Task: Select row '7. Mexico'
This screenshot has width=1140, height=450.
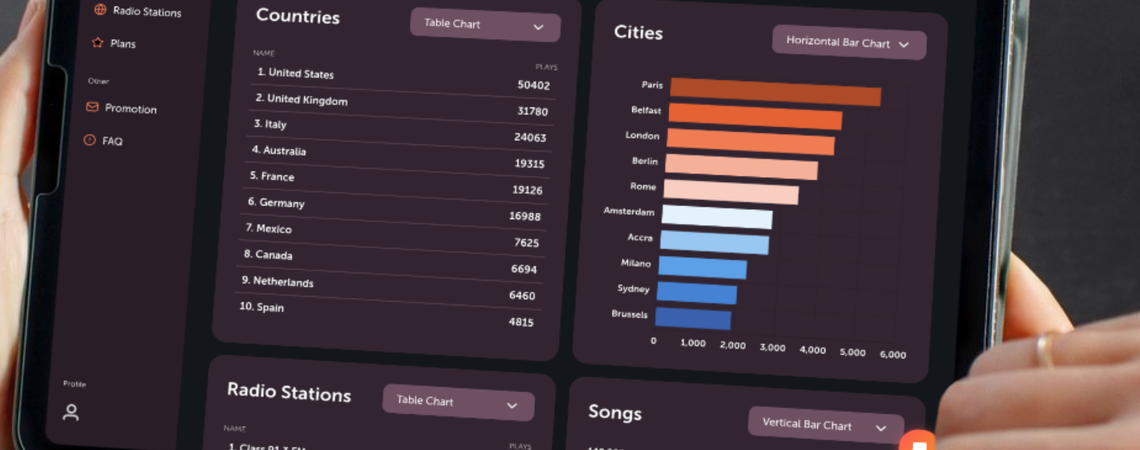Action: 391,236
